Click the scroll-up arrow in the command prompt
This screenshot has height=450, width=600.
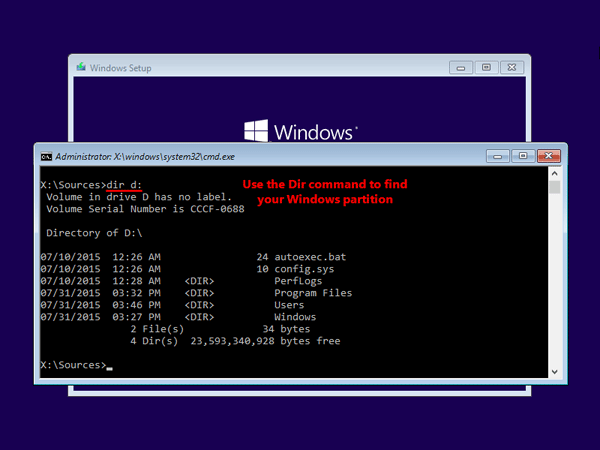coord(555,175)
